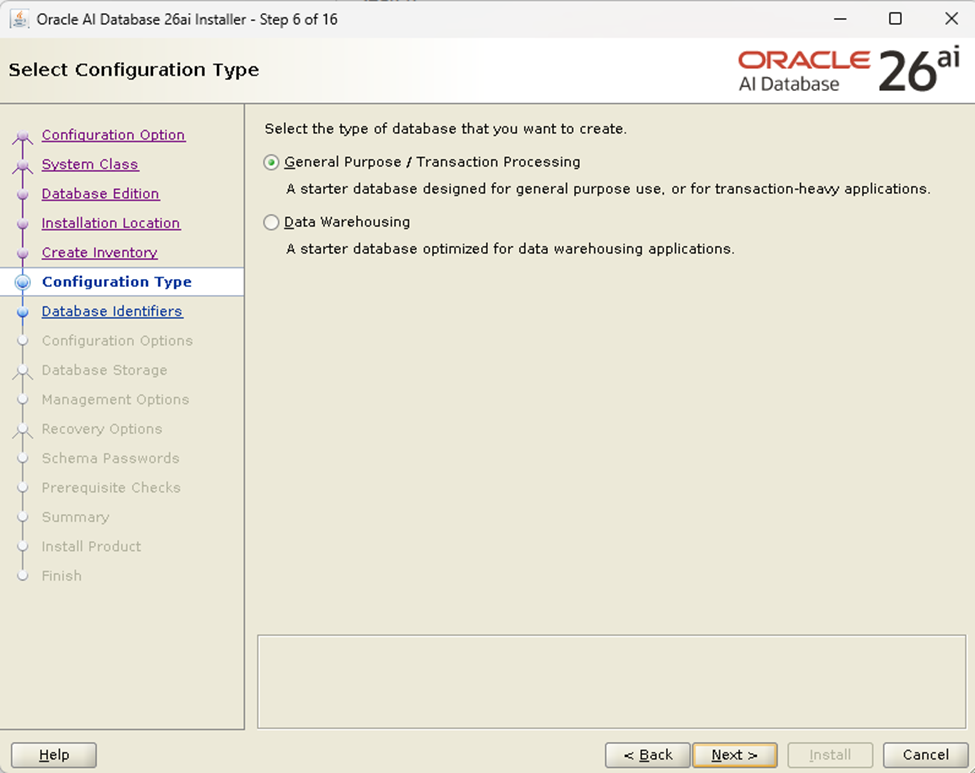The width and height of the screenshot is (975, 773).
Task: Jump to the Database Edition step
Action: [101, 193]
